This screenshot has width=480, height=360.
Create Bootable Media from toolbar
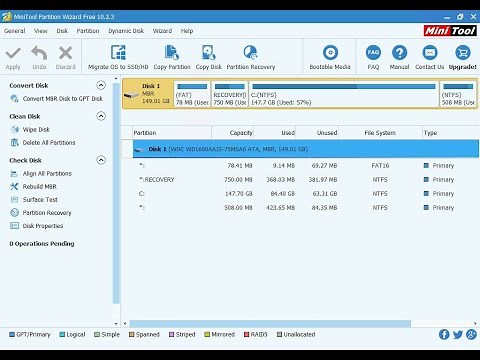(330, 57)
